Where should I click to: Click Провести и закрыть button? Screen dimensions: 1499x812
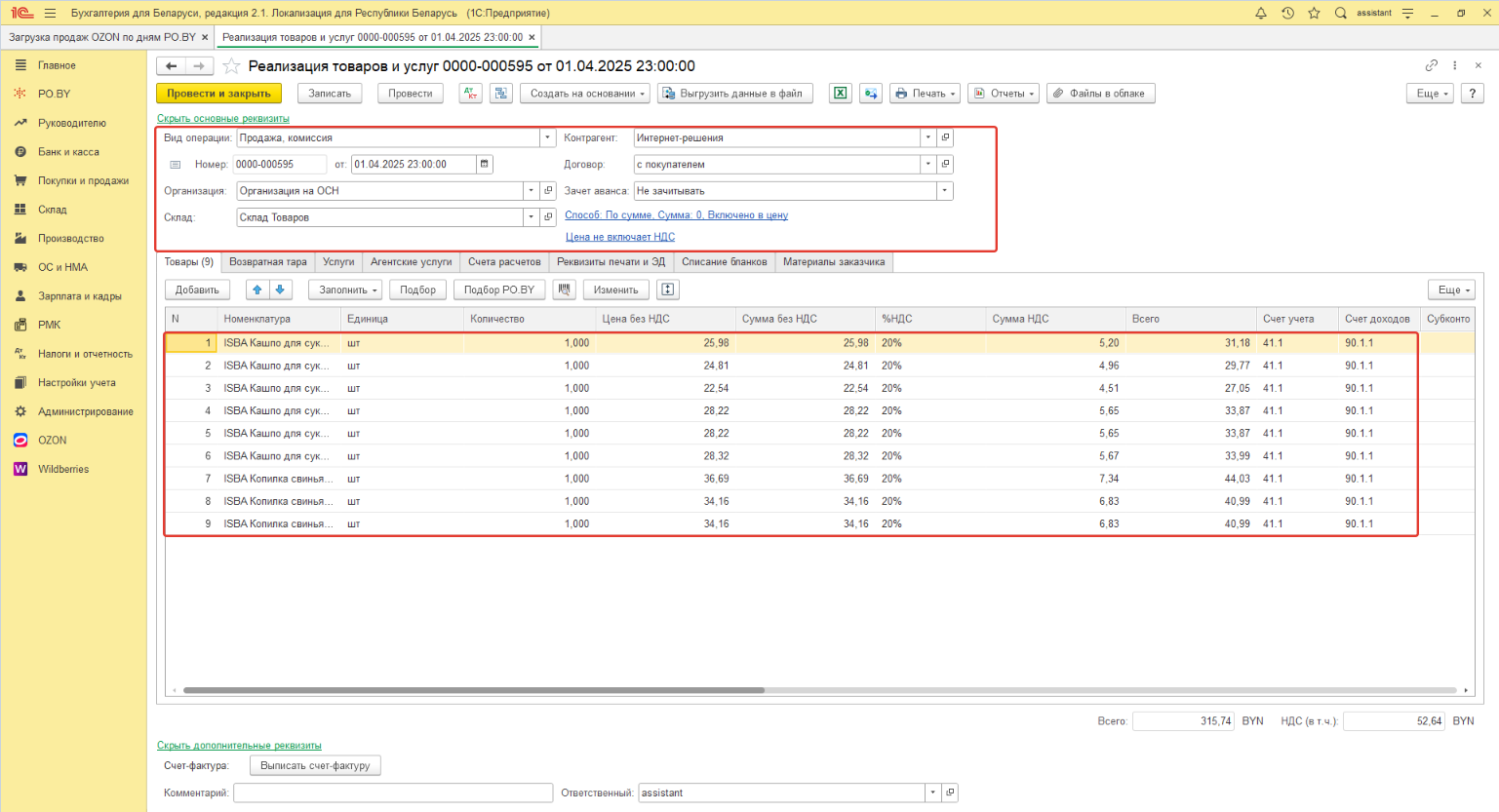coord(218,94)
